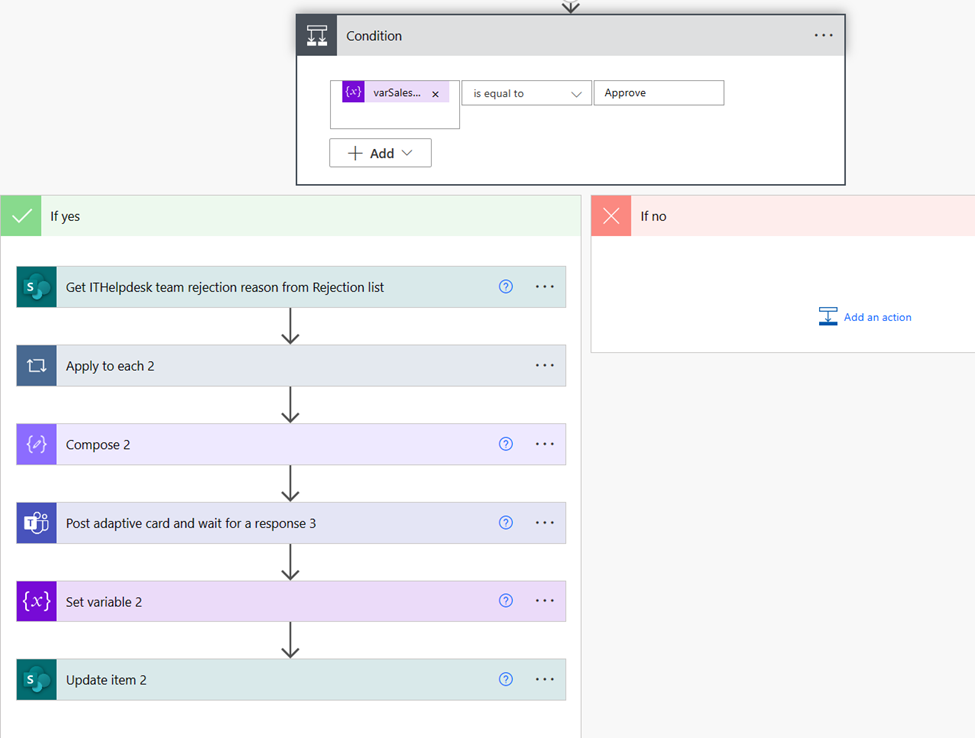Click the Teams icon on Post adaptive card

37,523
